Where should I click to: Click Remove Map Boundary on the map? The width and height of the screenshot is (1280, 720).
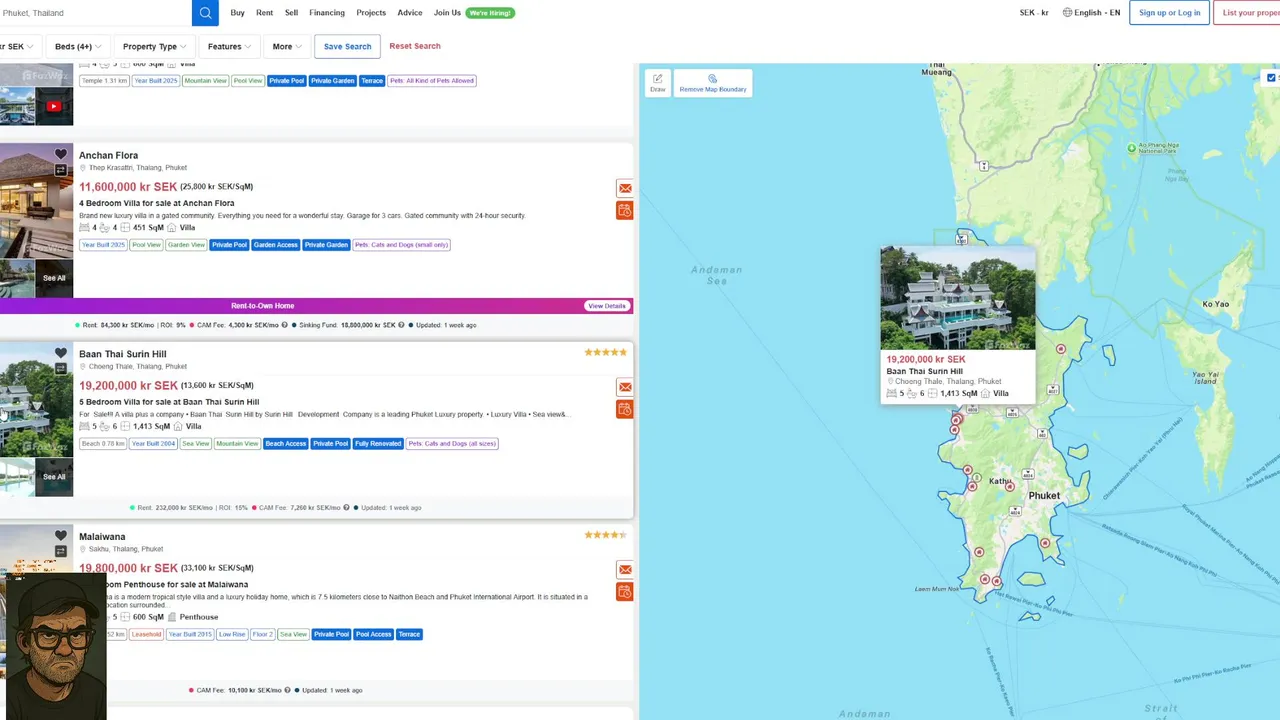pos(713,83)
